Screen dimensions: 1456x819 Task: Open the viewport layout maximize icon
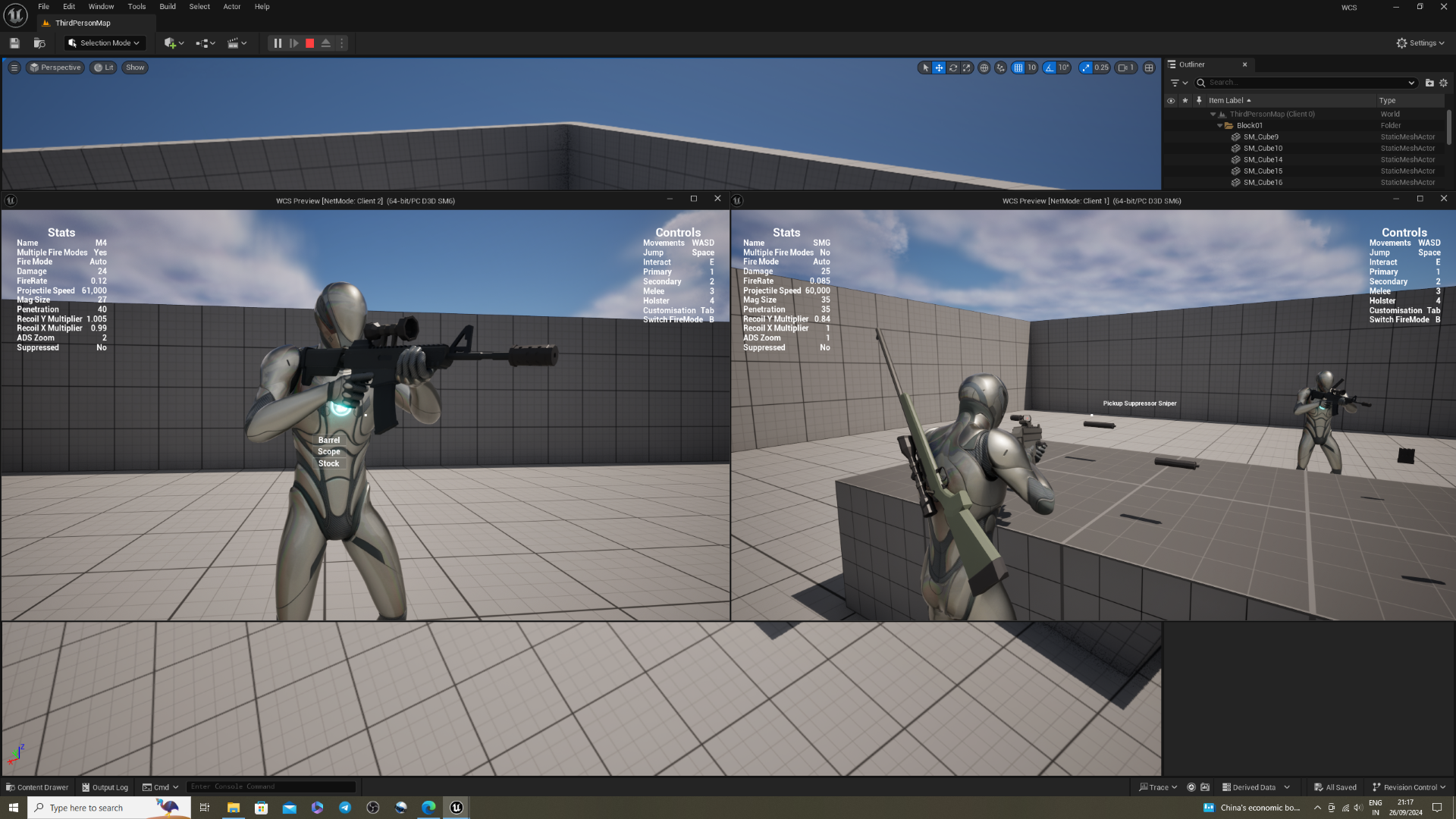[1149, 67]
